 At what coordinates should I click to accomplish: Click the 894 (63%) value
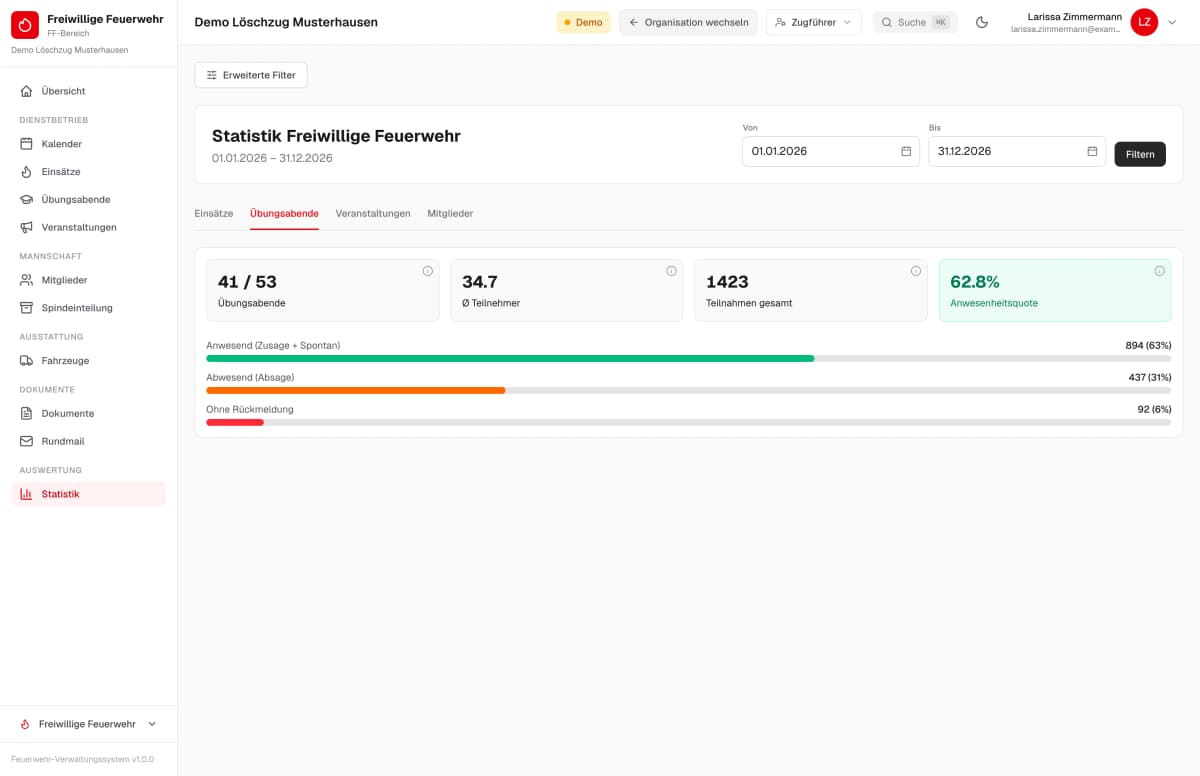point(1148,345)
